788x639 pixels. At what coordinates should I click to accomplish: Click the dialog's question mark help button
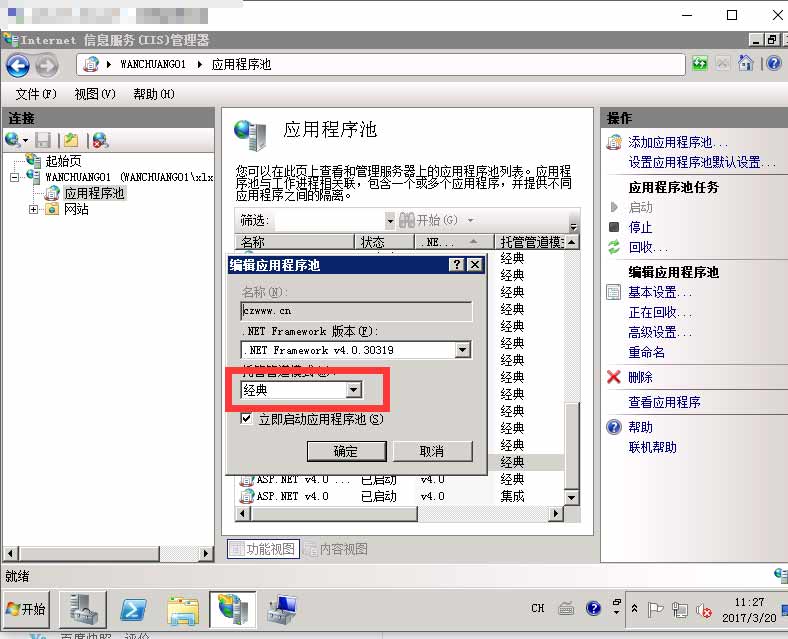(456, 265)
